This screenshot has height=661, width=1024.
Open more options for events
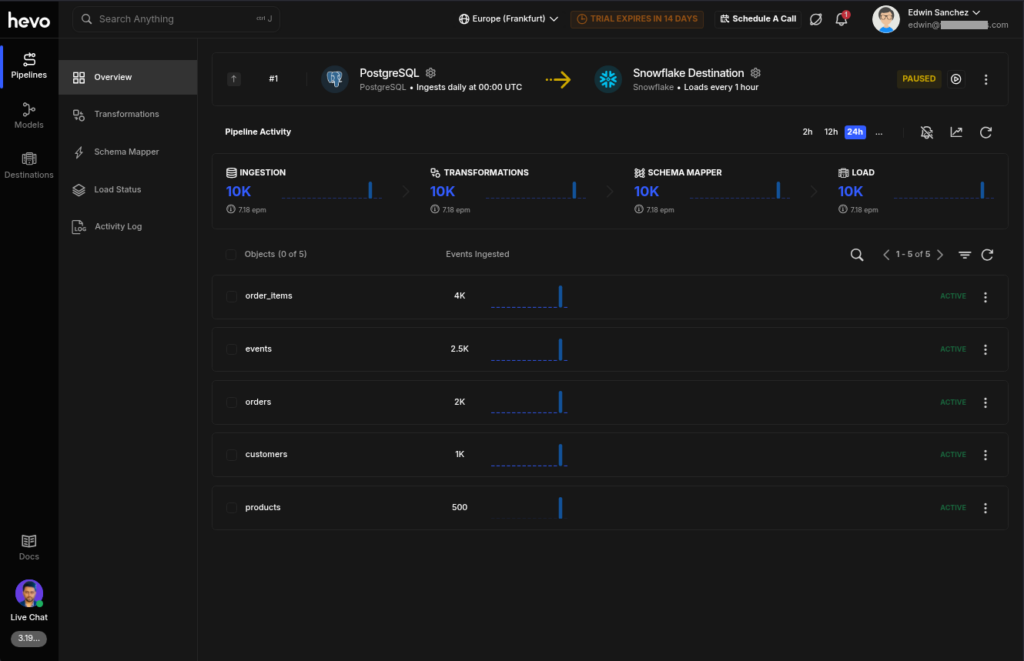point(985,349)
